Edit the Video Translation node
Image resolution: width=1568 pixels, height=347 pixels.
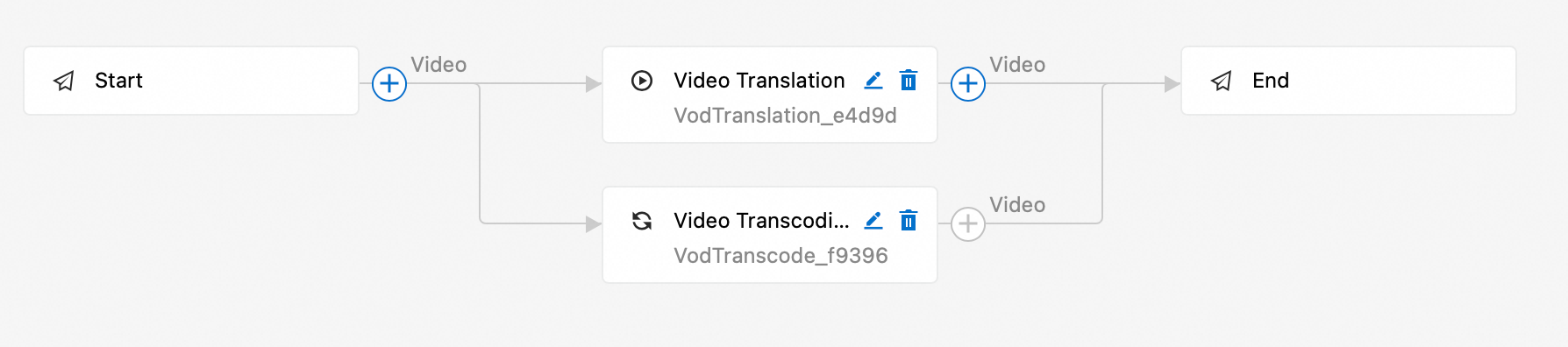pyautogui.click(x=873, y=81)
